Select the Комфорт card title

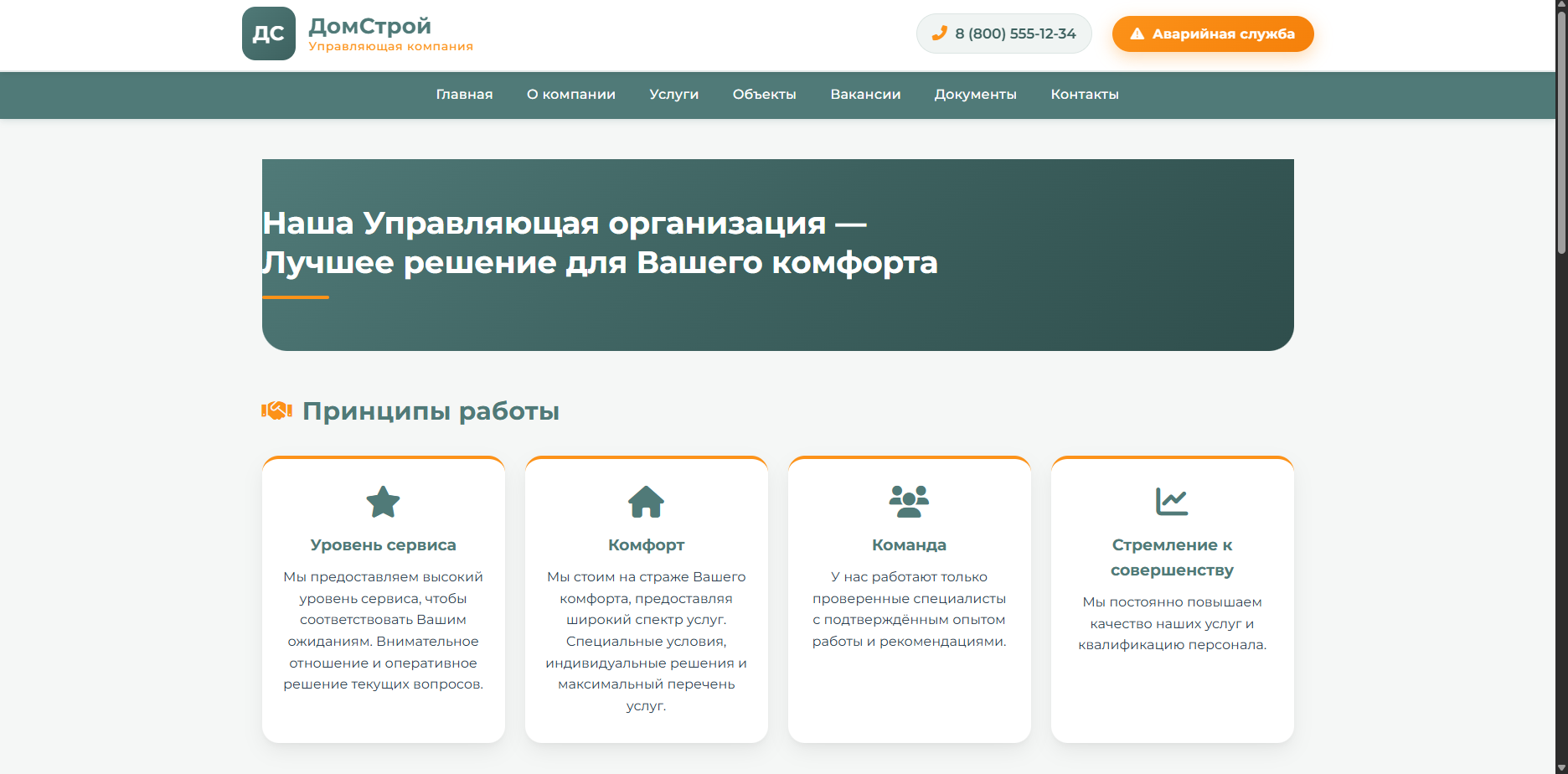point(646,545)
